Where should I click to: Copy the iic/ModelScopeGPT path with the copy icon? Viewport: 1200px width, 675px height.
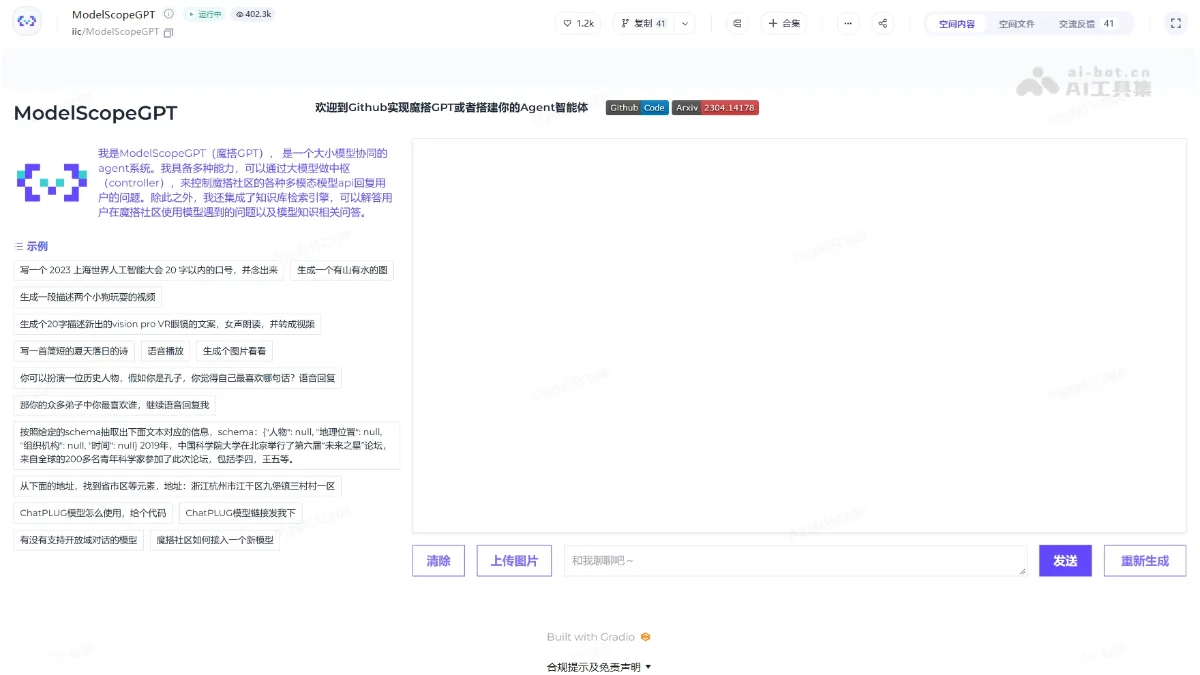point(168,32)
